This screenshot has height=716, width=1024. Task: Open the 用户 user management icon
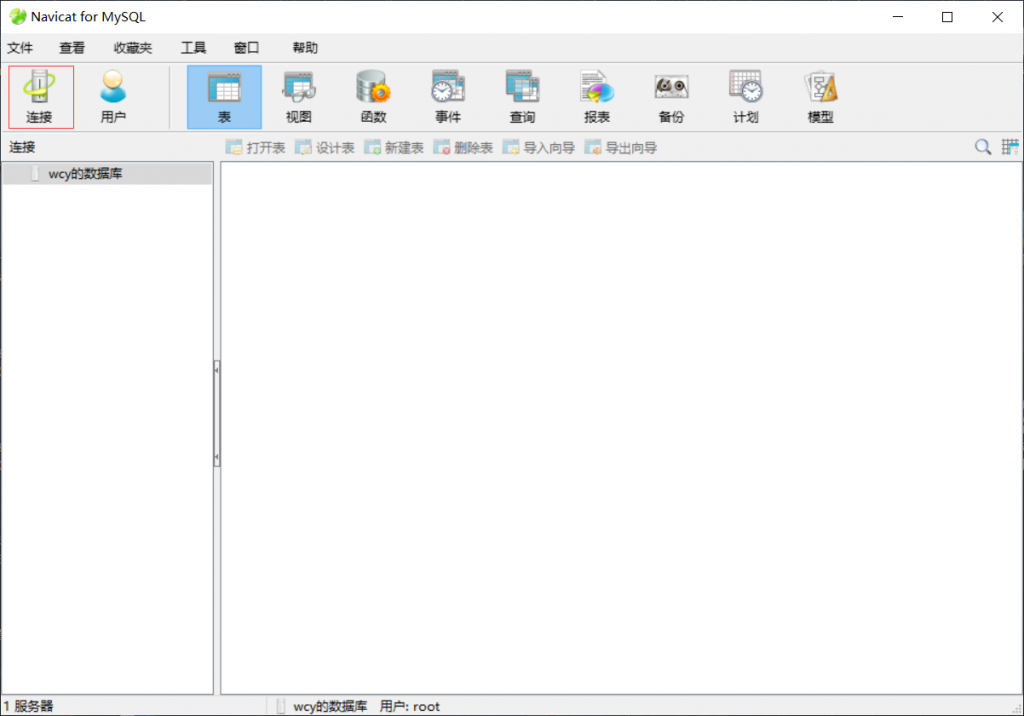[x=113, y=97]
